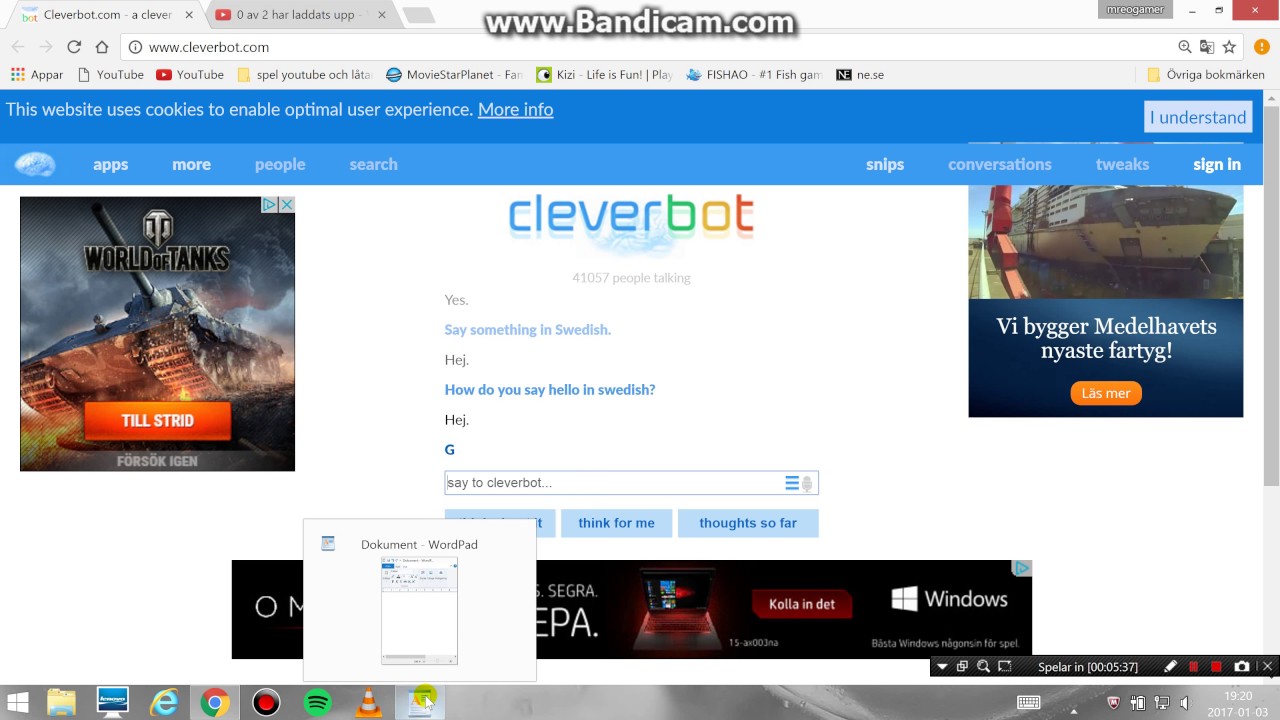The image size is (1280, 720).
Task: Open Spotify from the taskbar
Action: click(x=317, y=703)
